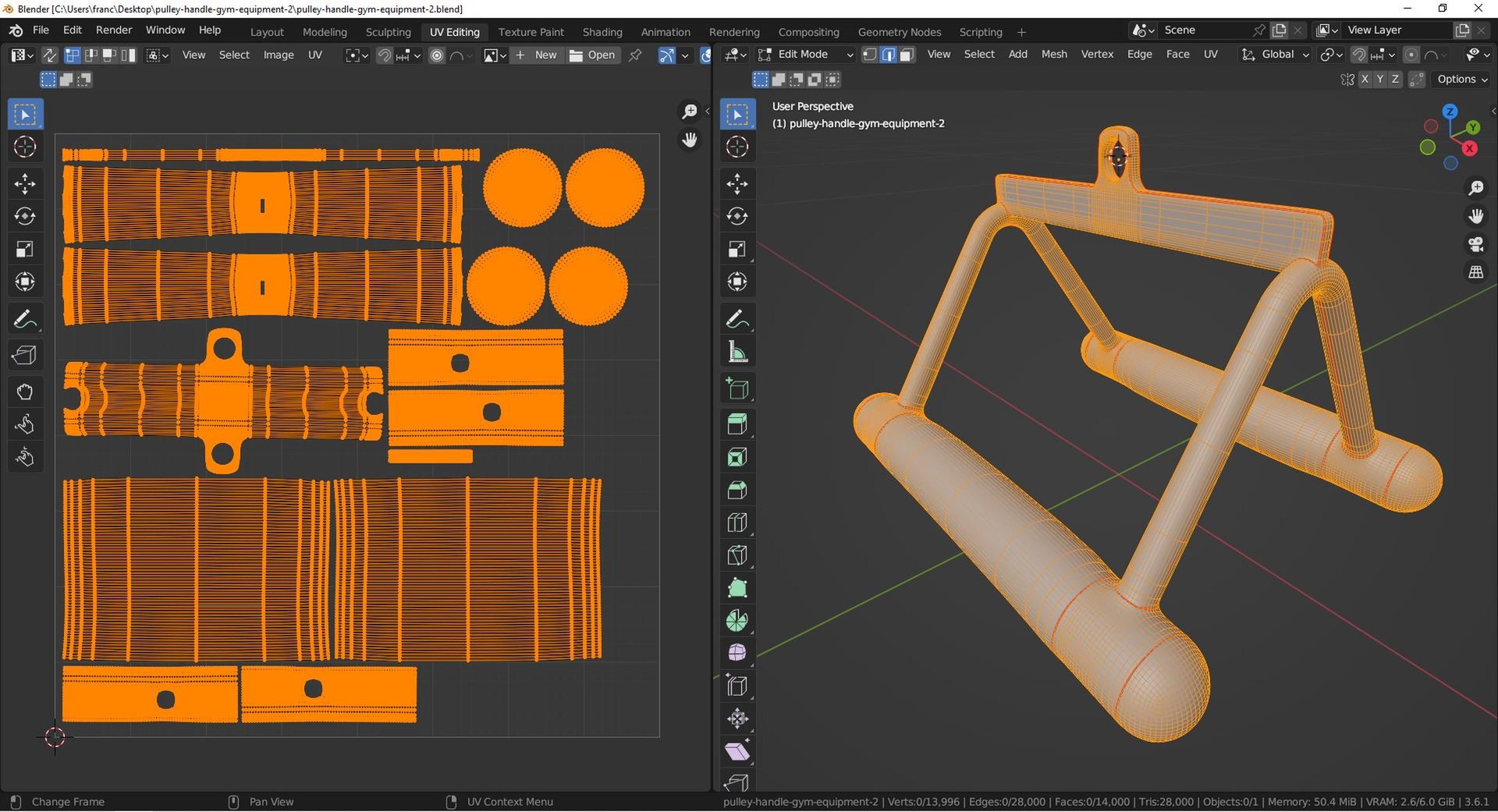Switch to the Texture Paint workspace tab
Screen dimensions: 1498x812
[531, 32]
